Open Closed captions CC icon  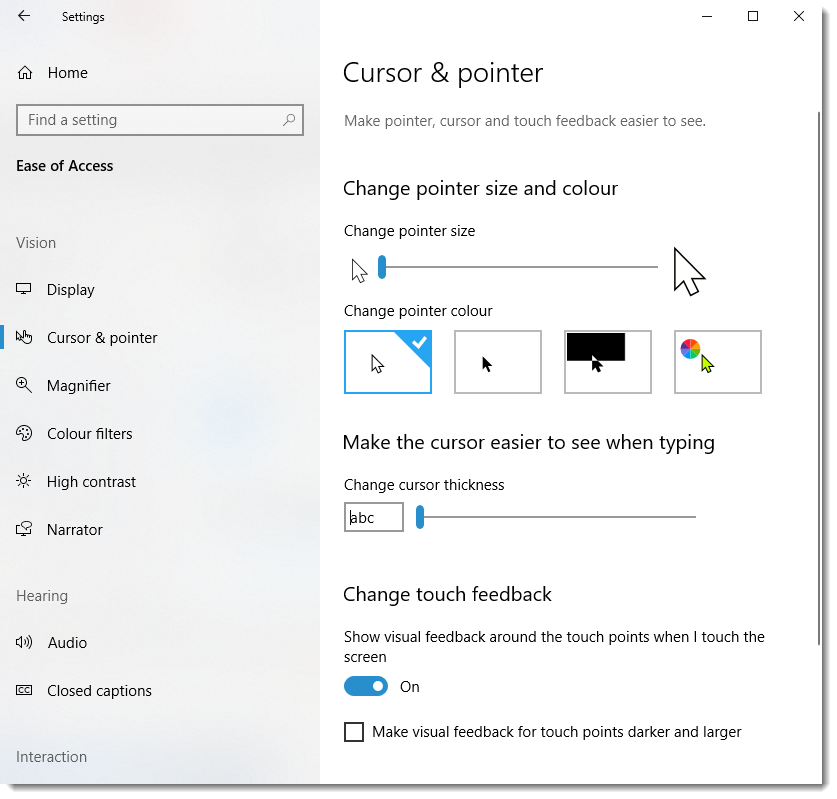(x=24, y=691)
